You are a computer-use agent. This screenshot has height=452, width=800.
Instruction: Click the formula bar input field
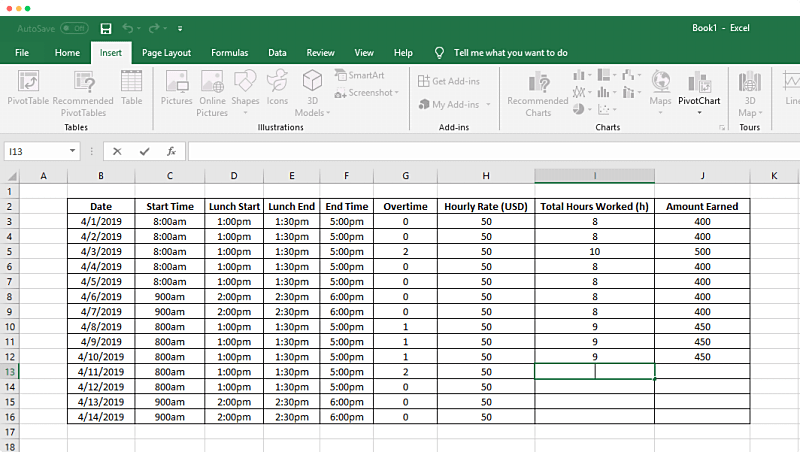tap(490, 151)
